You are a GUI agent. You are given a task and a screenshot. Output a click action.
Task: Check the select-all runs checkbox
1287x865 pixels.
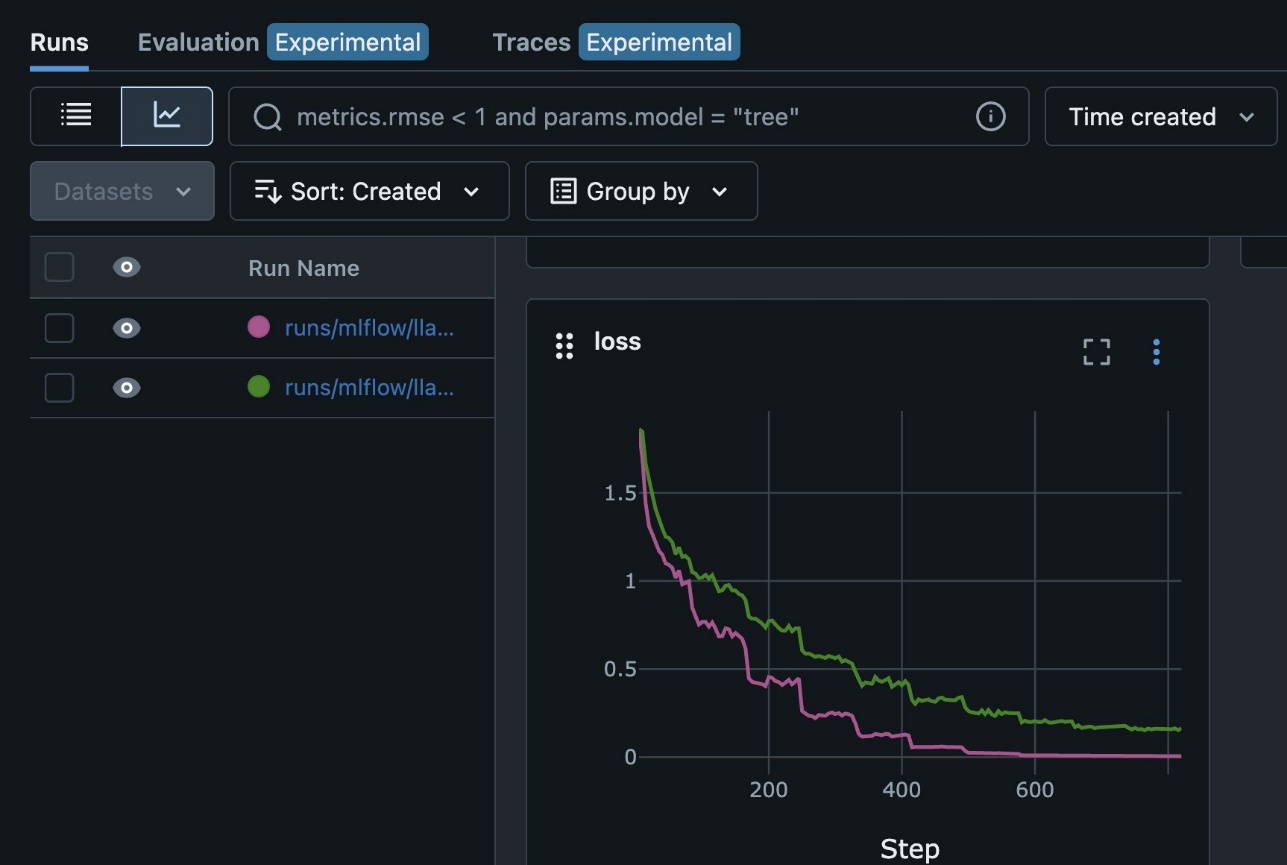pos(59,267)
